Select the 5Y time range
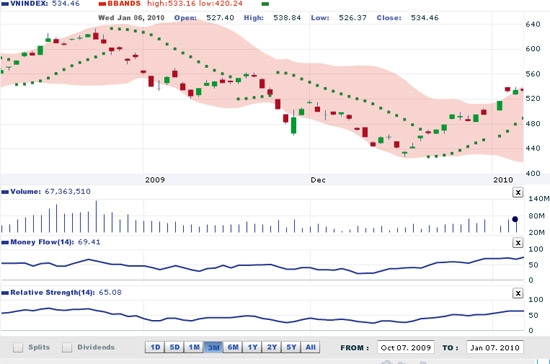The image size is (550, 364). click(x=291, y=347)
